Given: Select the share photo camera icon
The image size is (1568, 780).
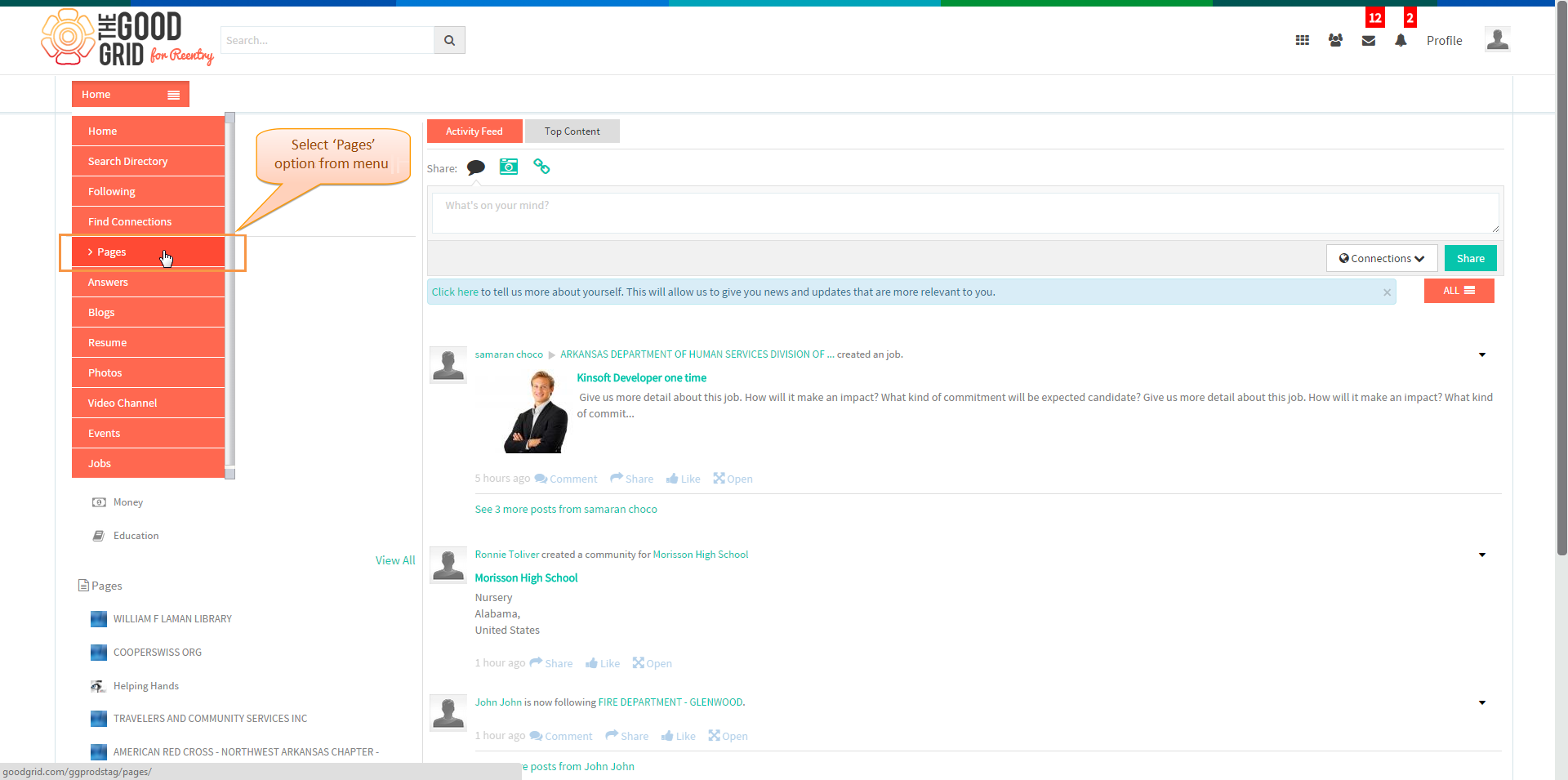Looking at the screenshot, I should click(x=509, y=167).
